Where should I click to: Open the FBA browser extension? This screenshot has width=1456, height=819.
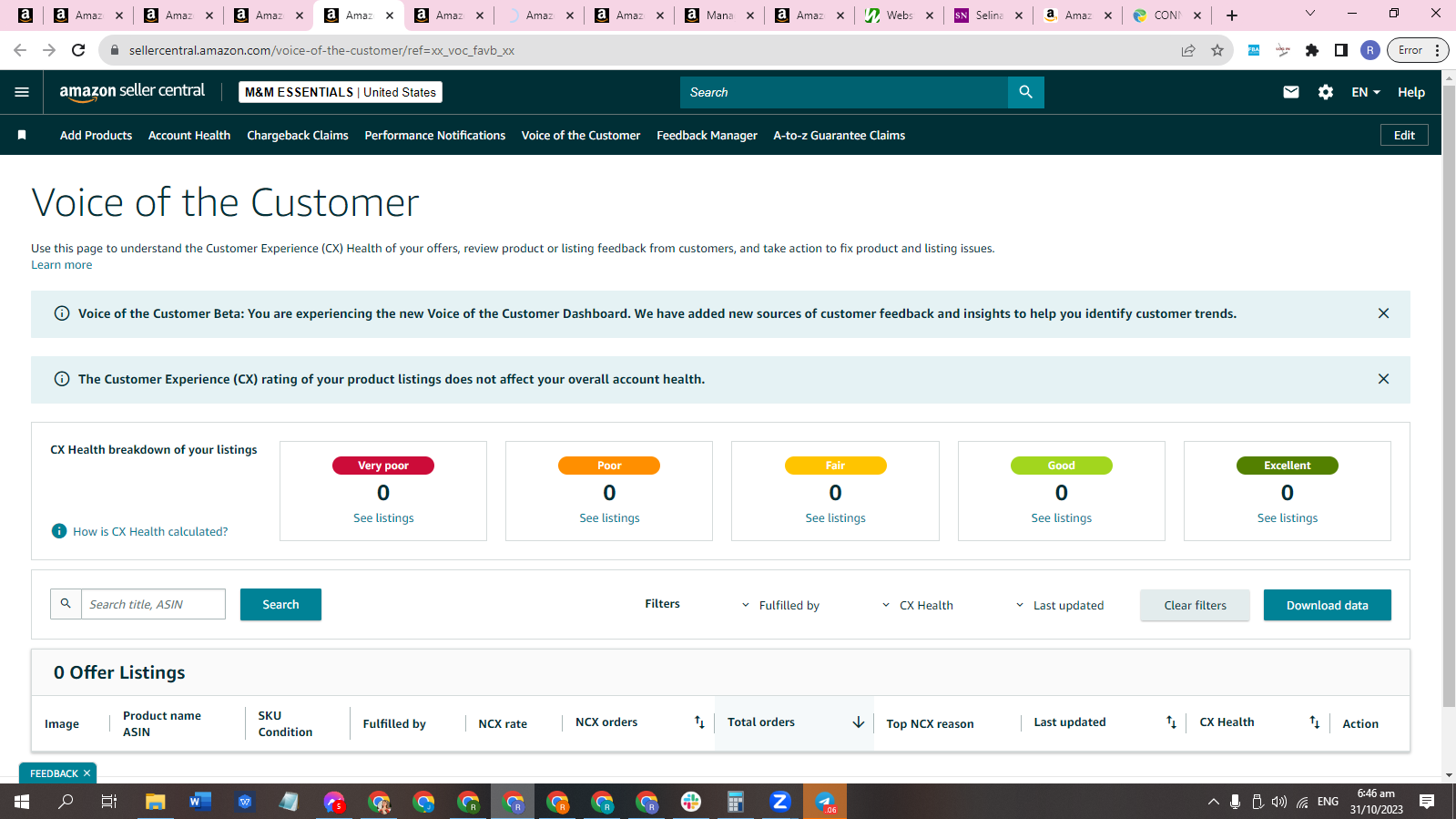pyautogui.click(x=1254, y=50)
